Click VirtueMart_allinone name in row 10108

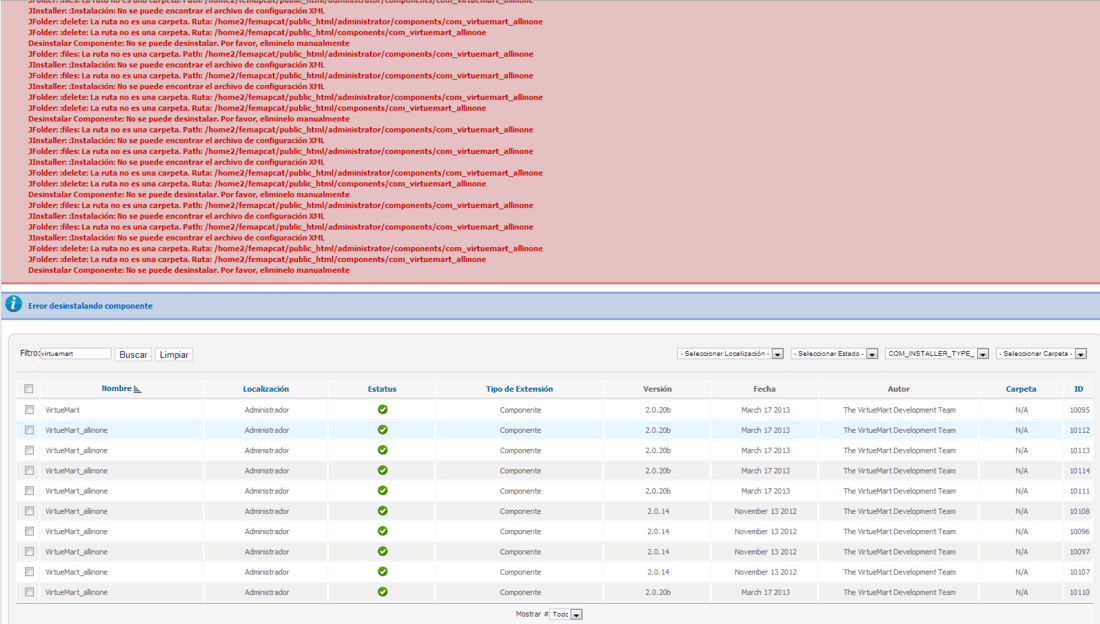pos(76,512)
